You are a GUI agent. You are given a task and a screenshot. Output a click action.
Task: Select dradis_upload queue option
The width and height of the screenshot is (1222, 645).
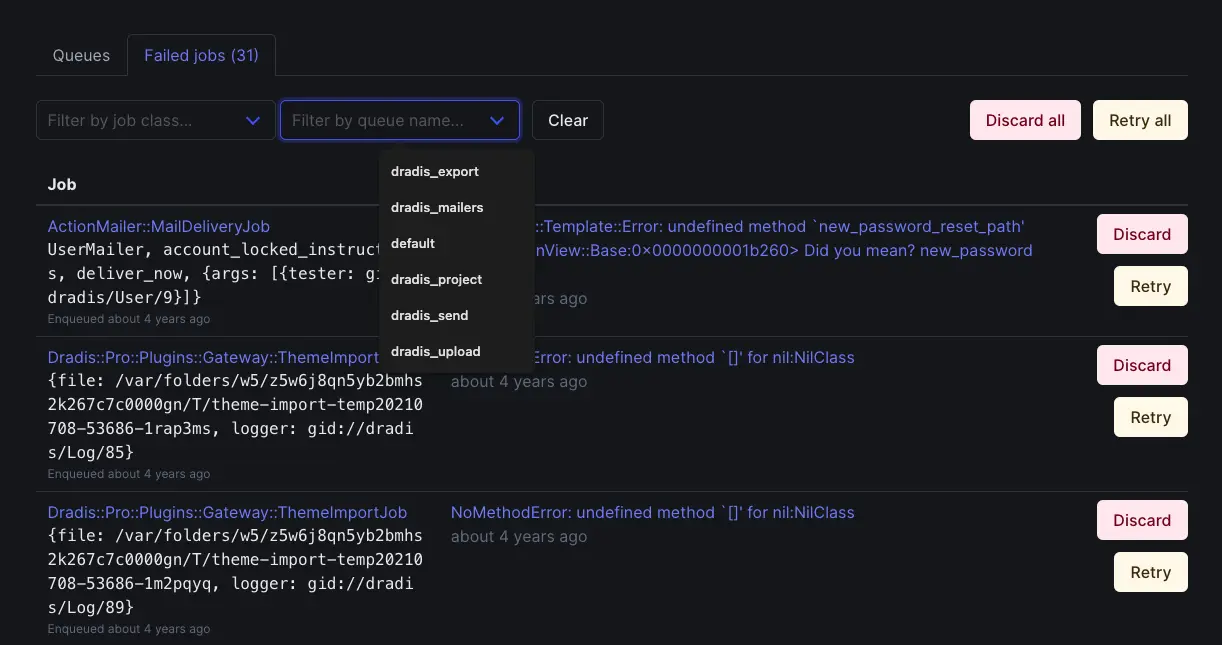point(435,351)
